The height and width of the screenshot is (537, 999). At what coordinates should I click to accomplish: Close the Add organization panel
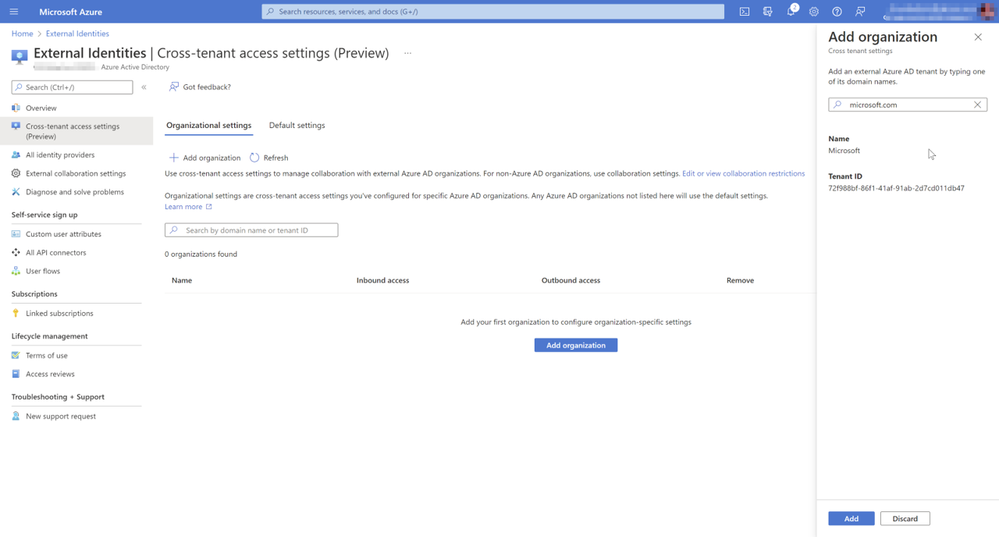(x=978, y=37)
